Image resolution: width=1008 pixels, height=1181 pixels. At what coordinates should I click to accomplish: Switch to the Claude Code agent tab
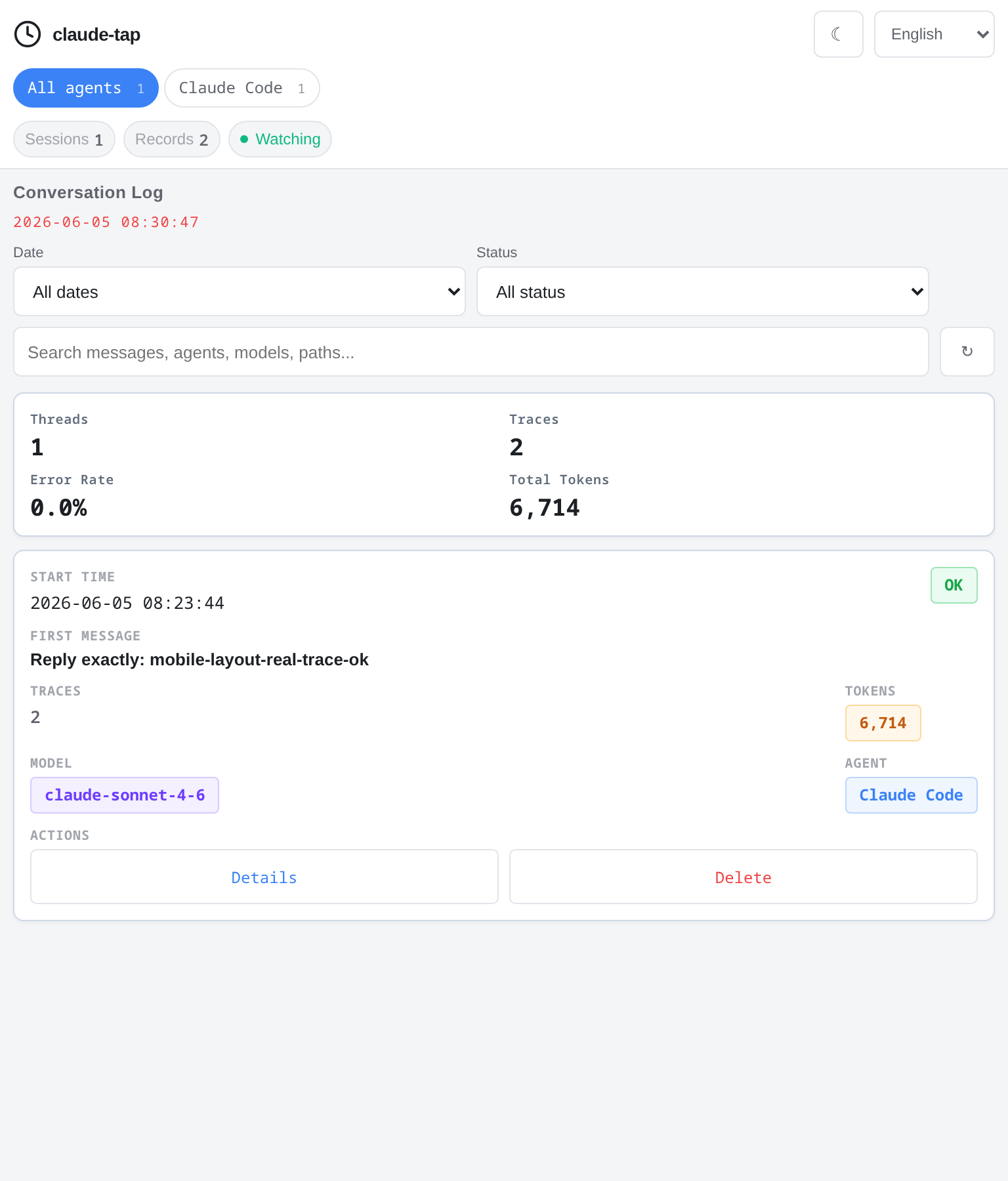[242, 88]
